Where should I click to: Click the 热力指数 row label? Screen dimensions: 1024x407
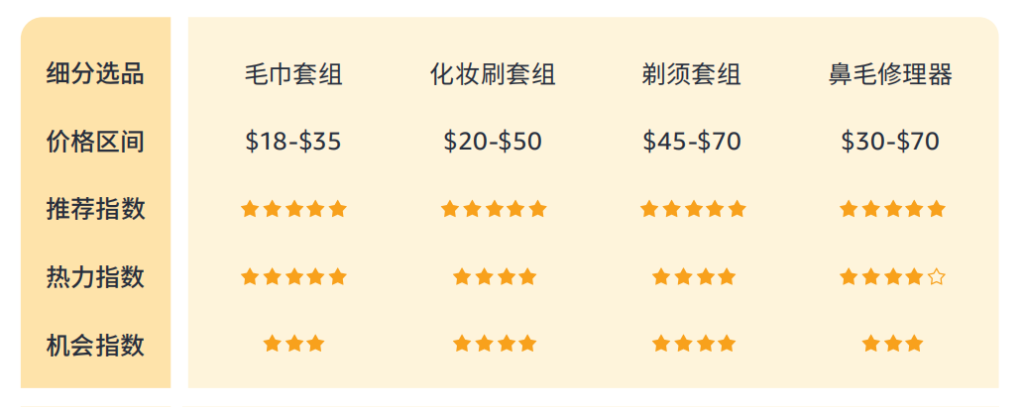(95, 277)
